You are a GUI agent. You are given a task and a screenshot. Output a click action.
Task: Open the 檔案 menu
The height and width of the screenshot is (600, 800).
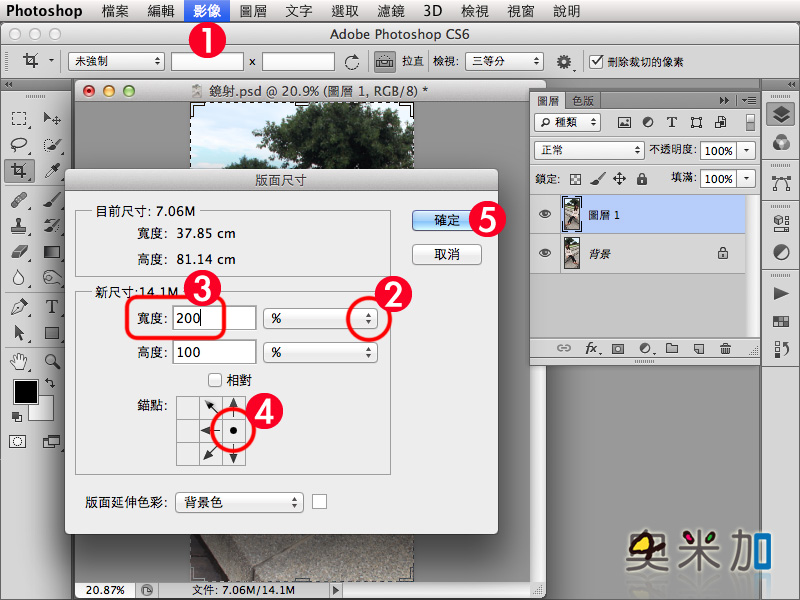point(115,11)
